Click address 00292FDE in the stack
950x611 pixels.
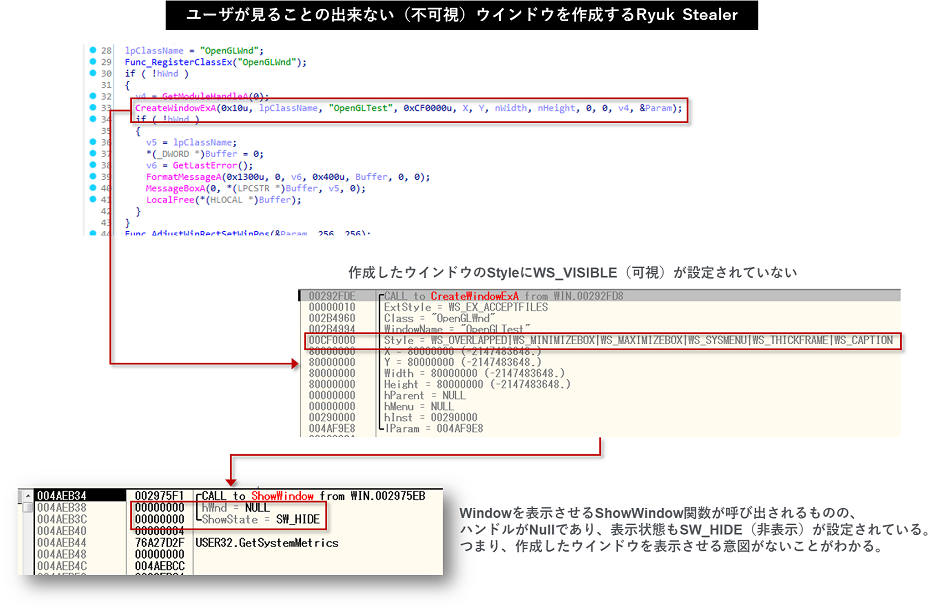click(332, 296)
